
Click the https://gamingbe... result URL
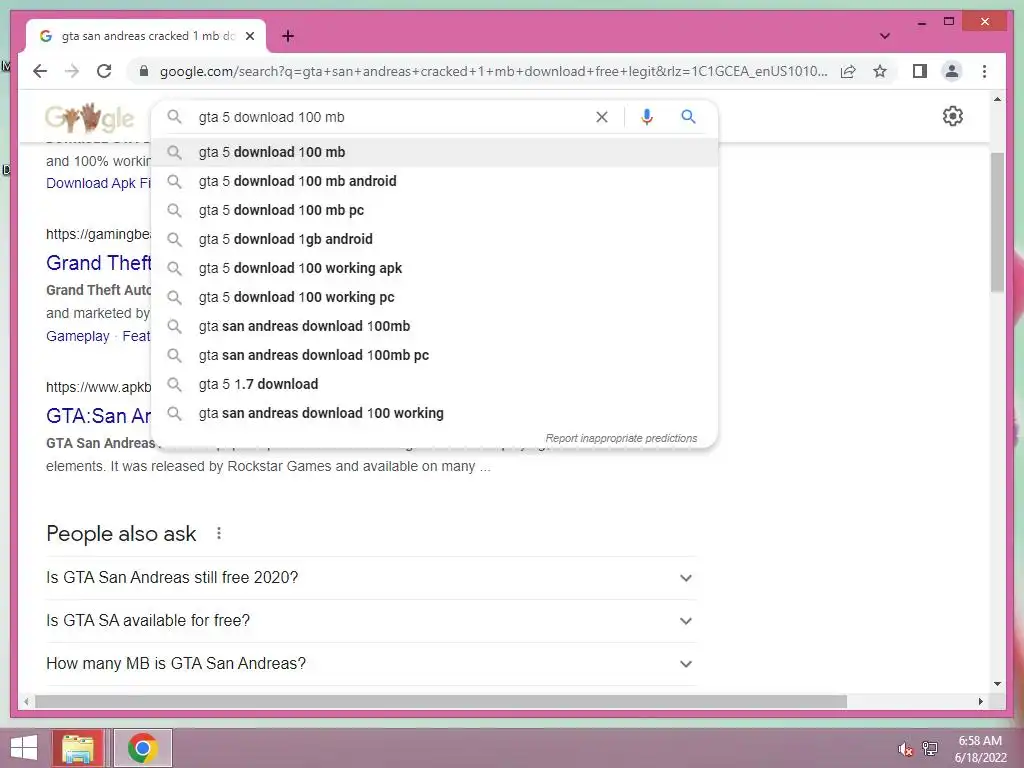tap(98, 234)
